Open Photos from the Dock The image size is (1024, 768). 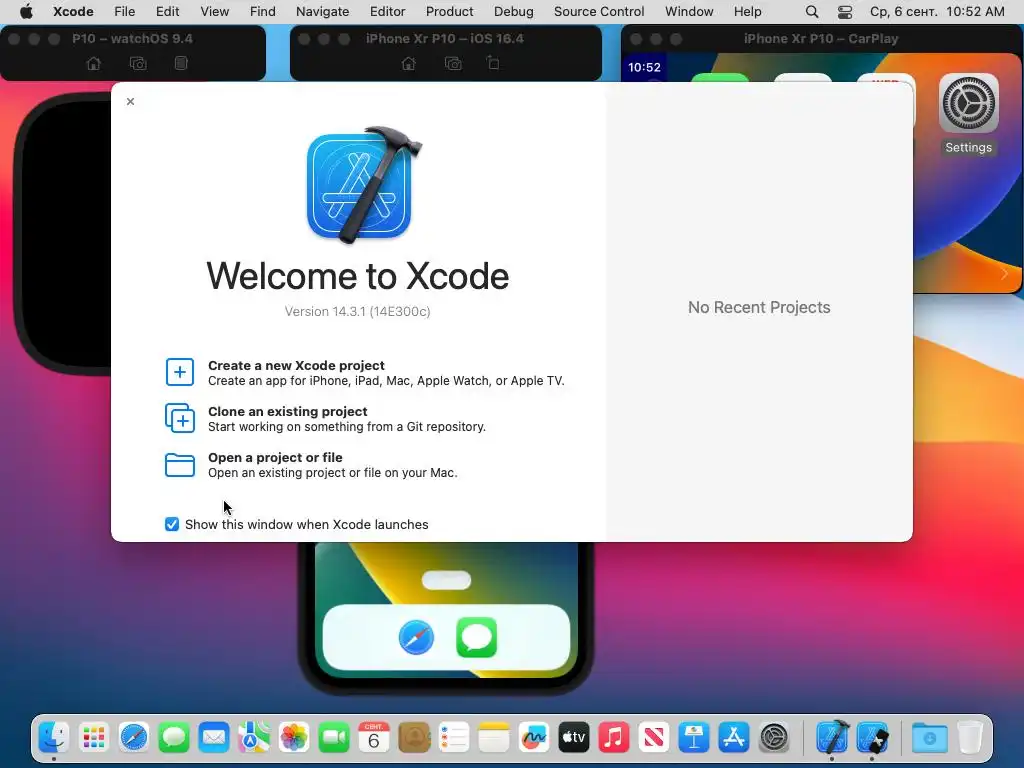(x=294, y=738)
